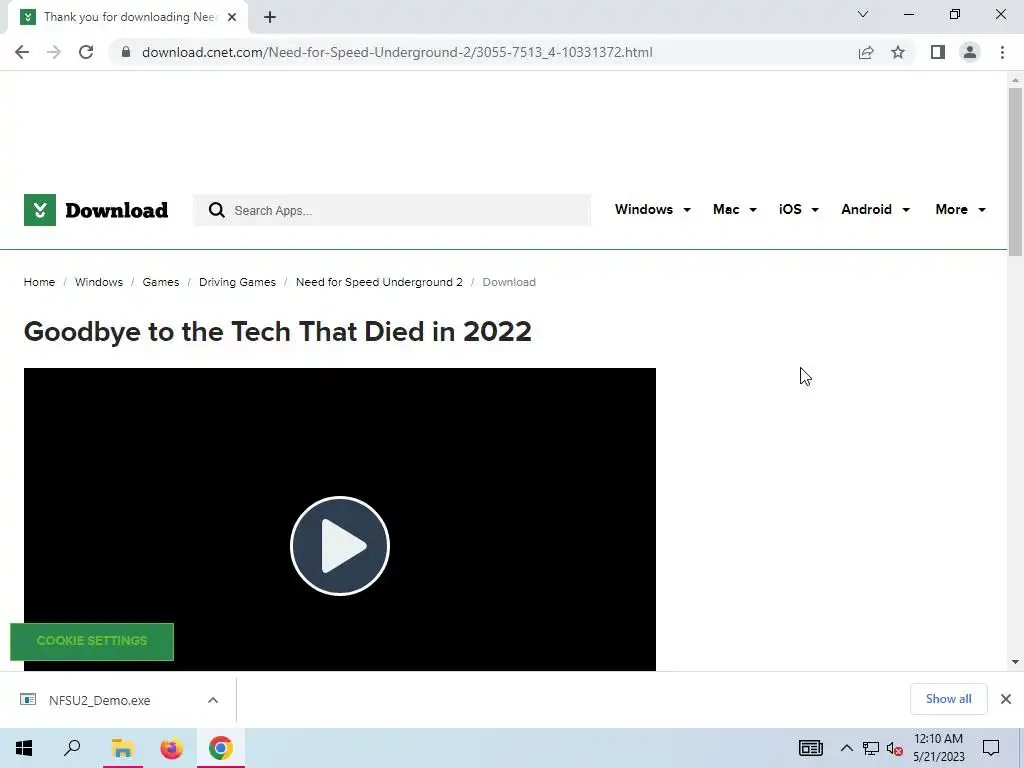The width and height of the screenshot is (1024, 768).
Task: Click the scrollbar down arrow
Action: coord(1015,662)
